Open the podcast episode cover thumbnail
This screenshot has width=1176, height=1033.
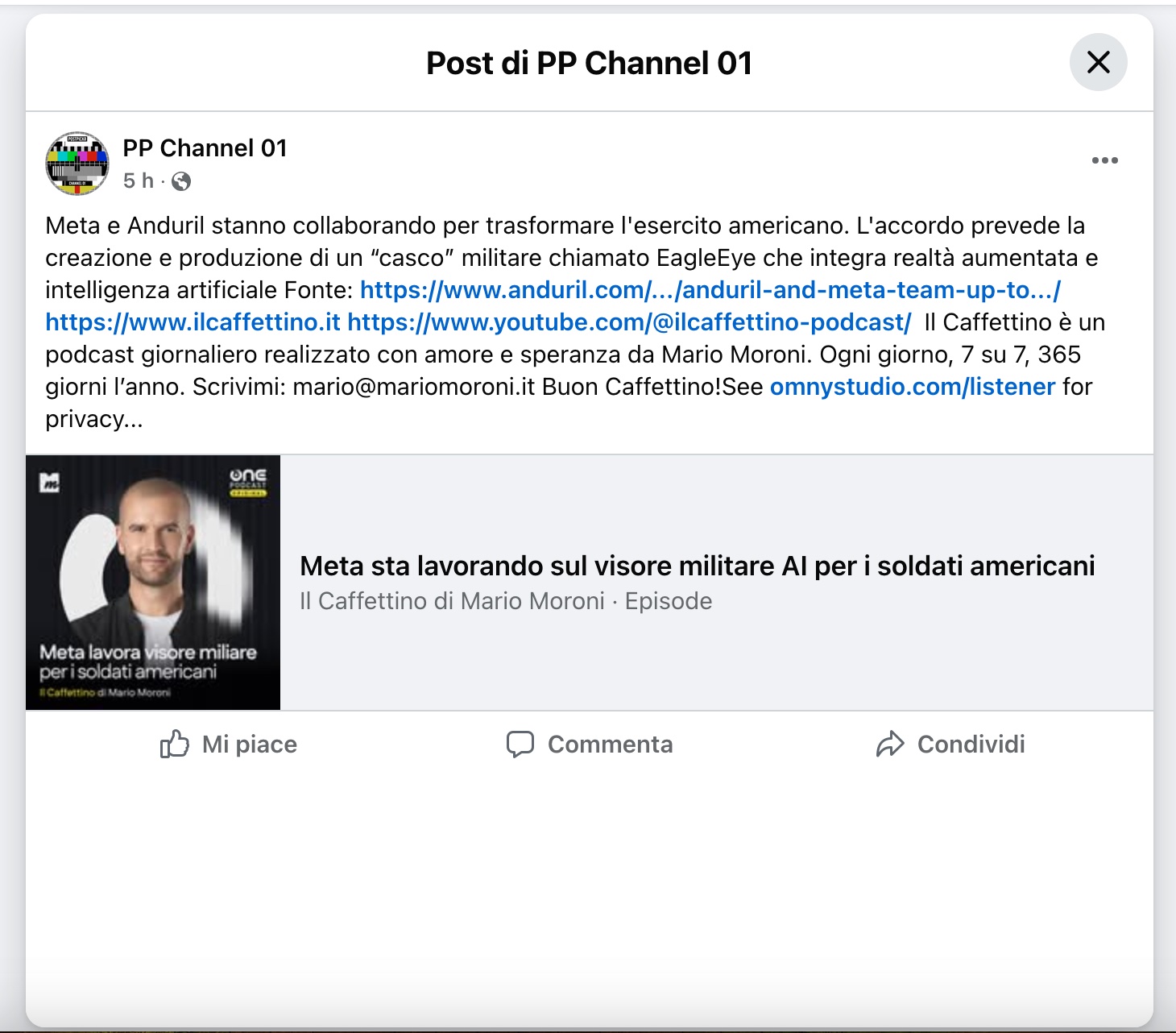coord(153,583)
